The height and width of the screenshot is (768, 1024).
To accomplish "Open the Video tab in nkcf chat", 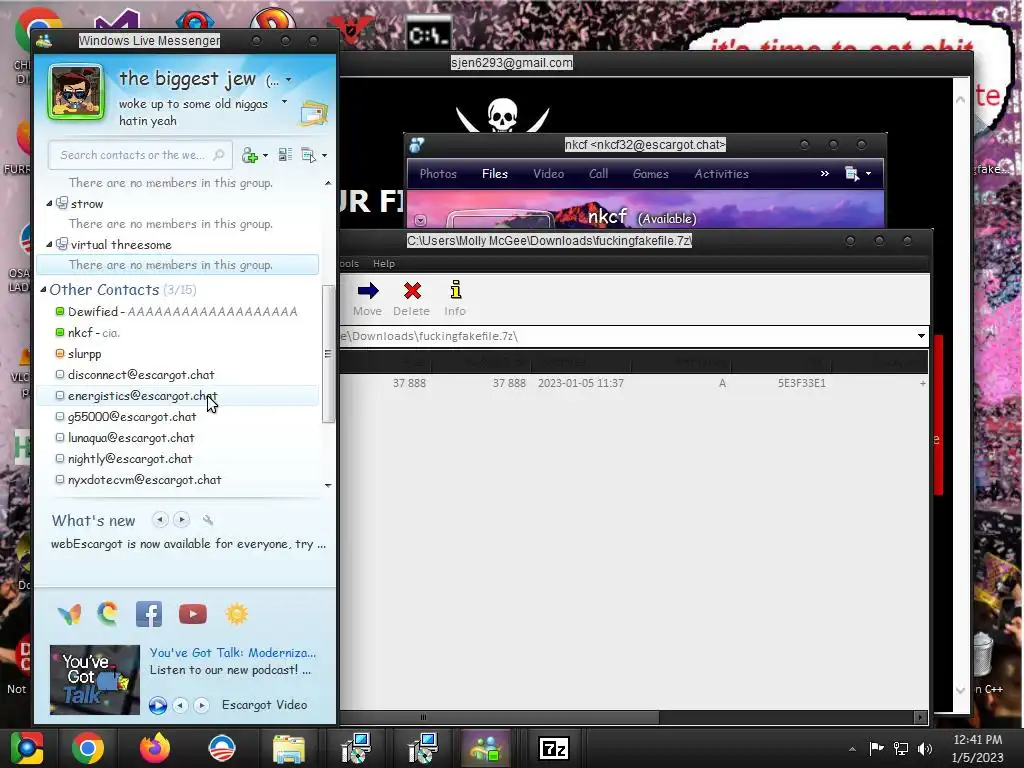I will (549, 174).
